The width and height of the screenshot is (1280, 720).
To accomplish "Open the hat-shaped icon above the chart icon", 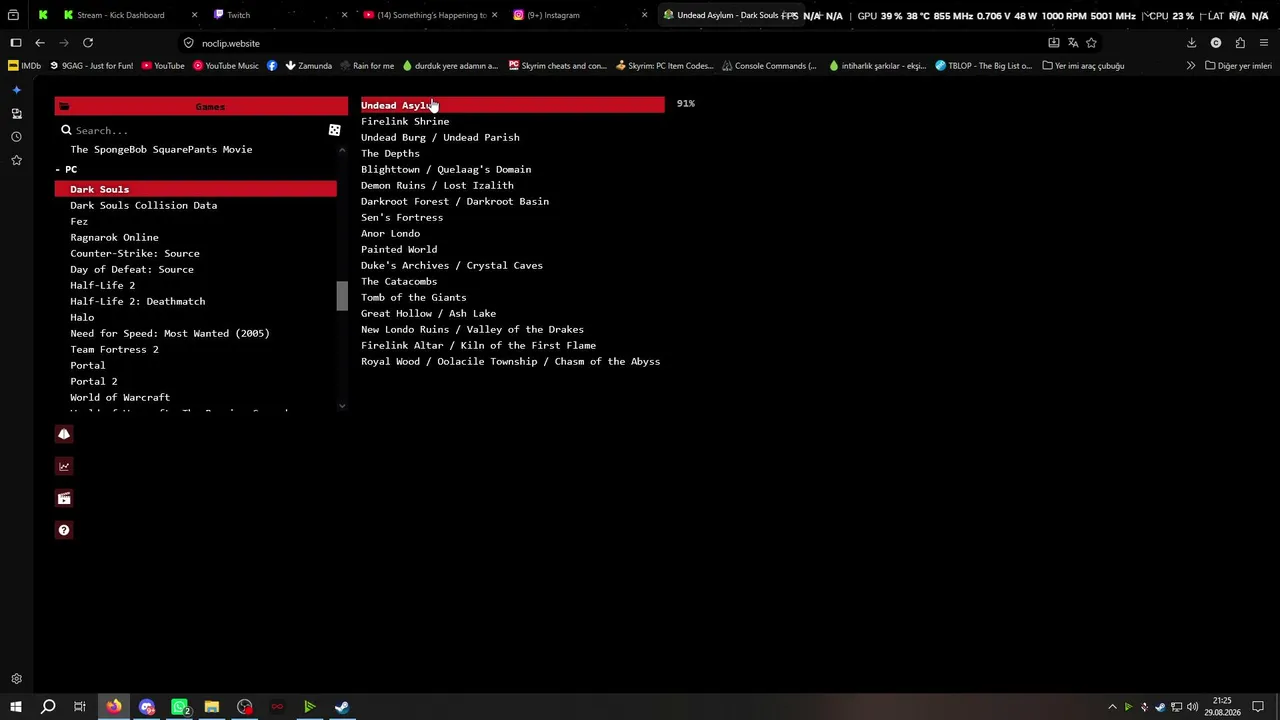I will (x=64, y=434).
